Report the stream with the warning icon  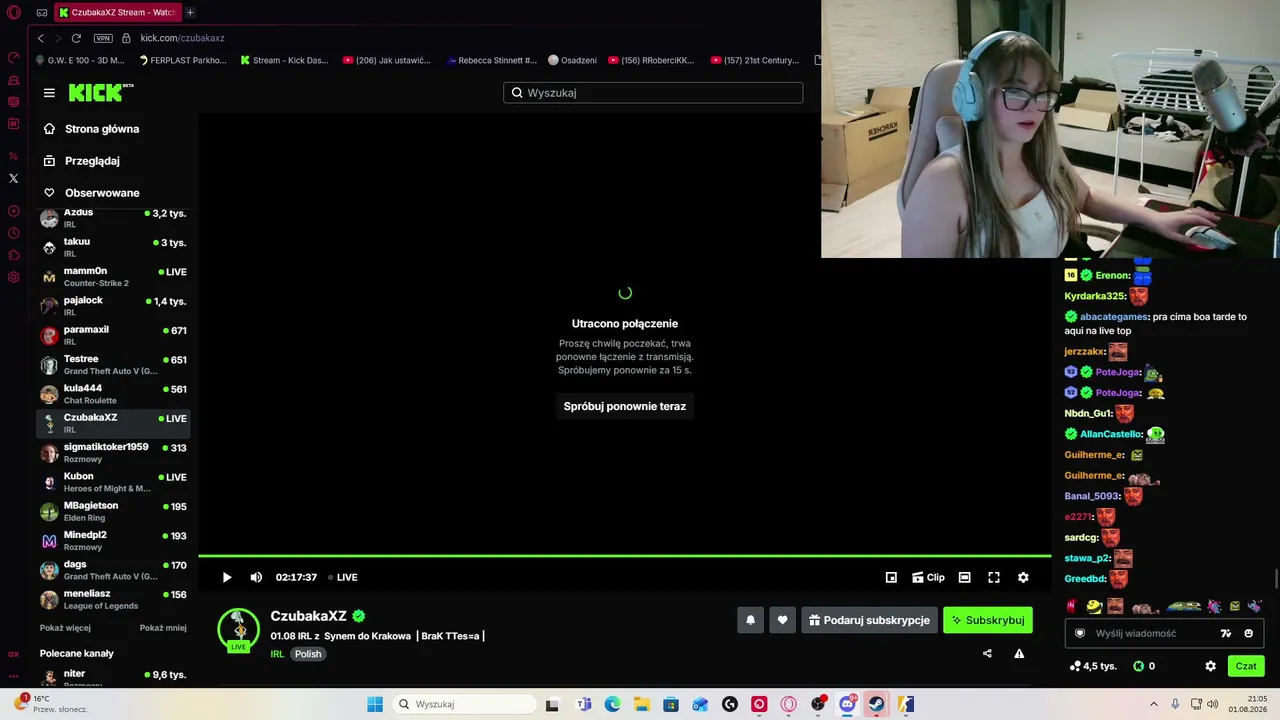point(1019,654)
